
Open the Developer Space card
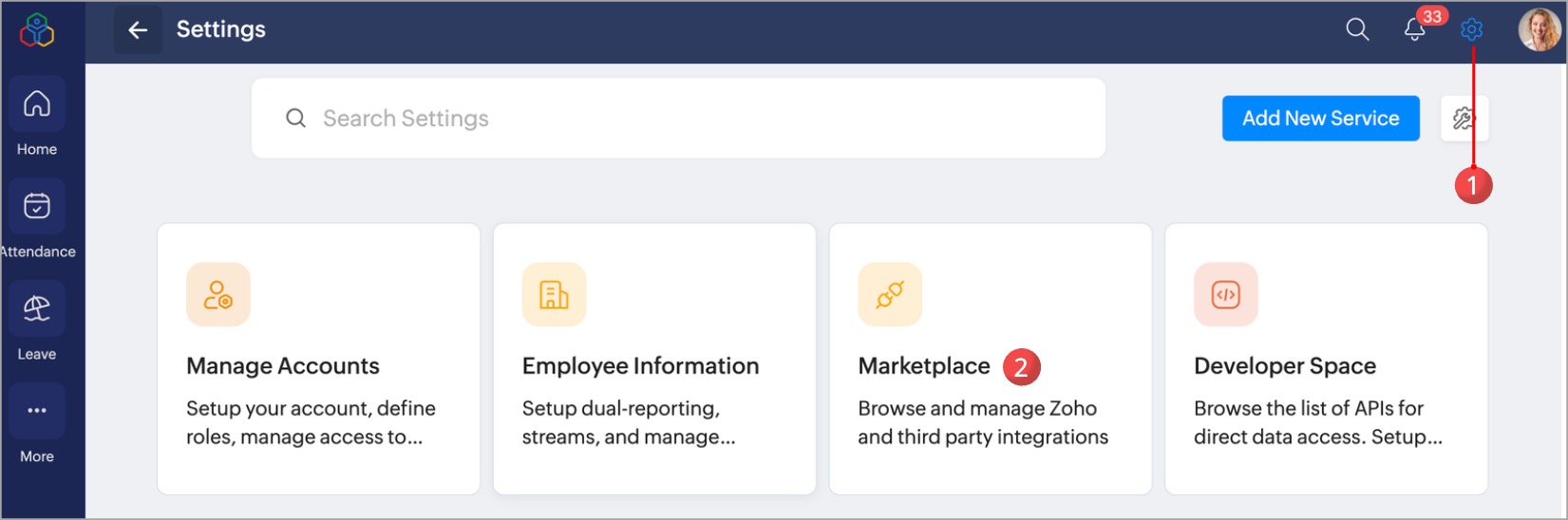click(1326, 380)
